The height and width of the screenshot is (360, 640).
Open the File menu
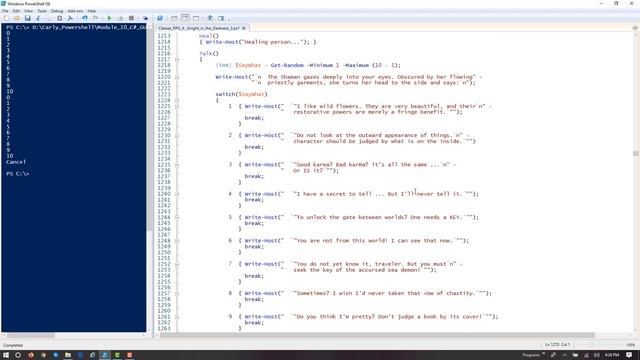(x=5, y=11)
